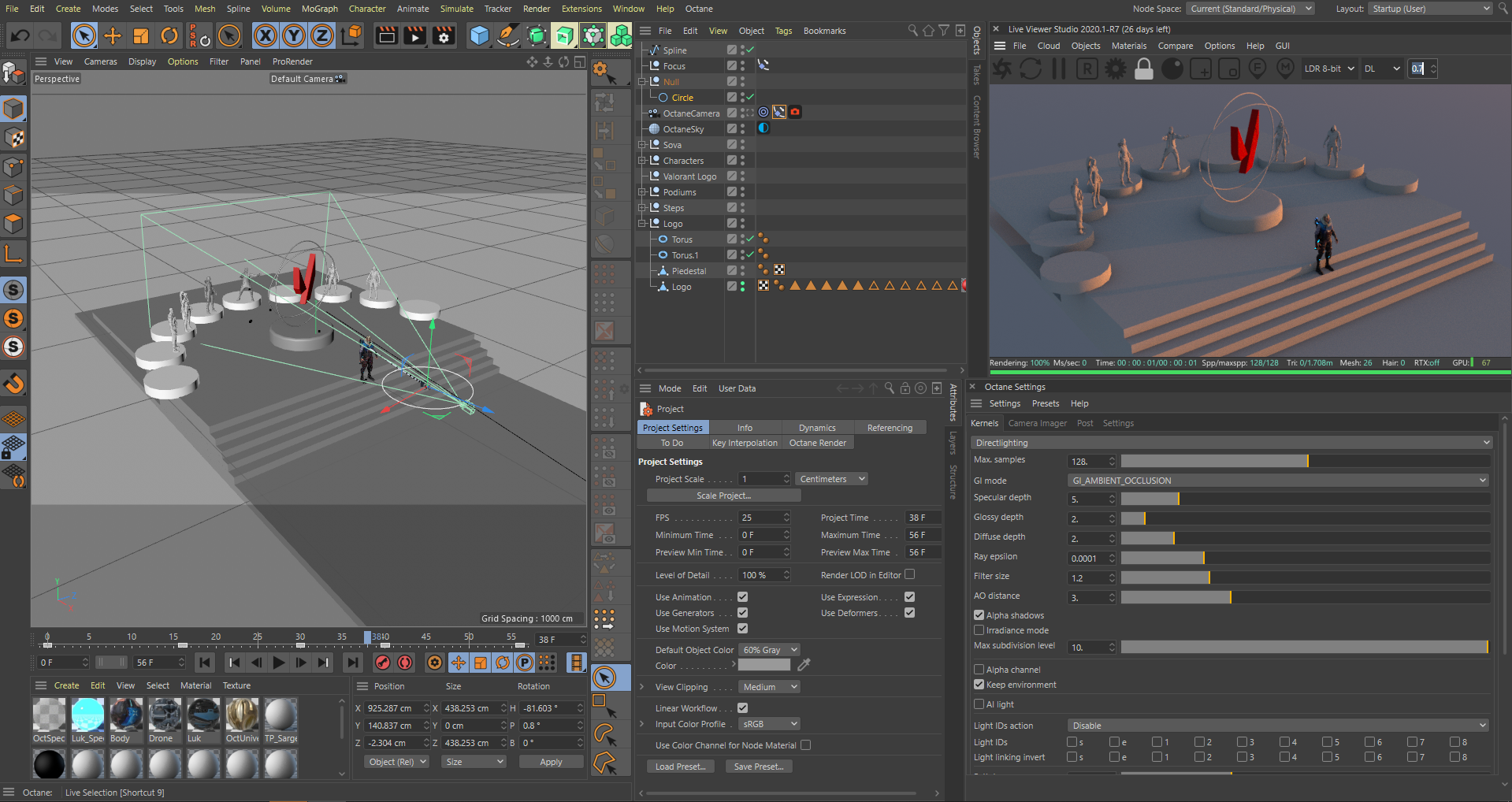
Task: Click Save Preset... button
Action: click(x=759, y=767)
